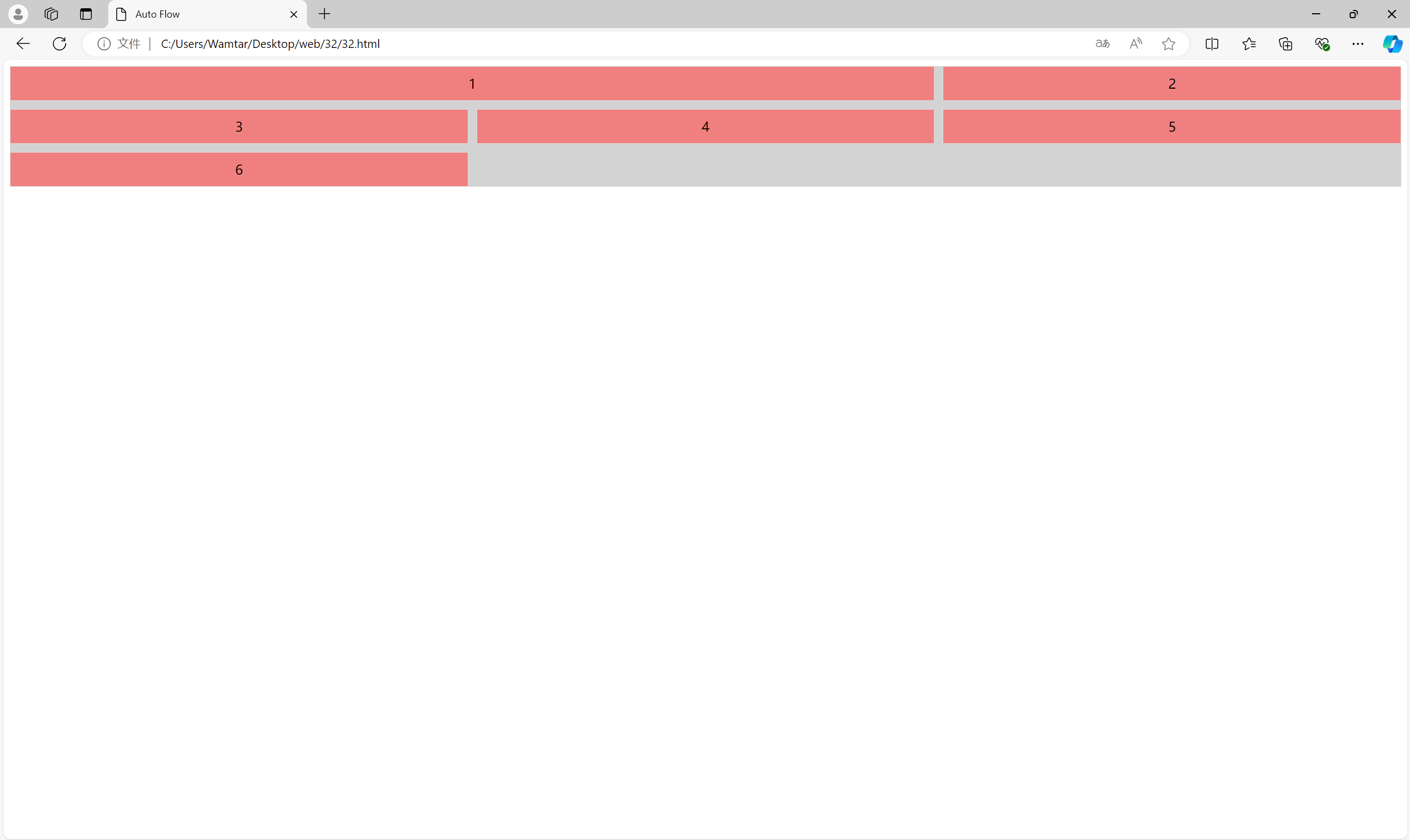Click the favorites/bookmark bar expander
Screen dimensions: 1410x840
pyautogui.click(x=1248, y=43)
